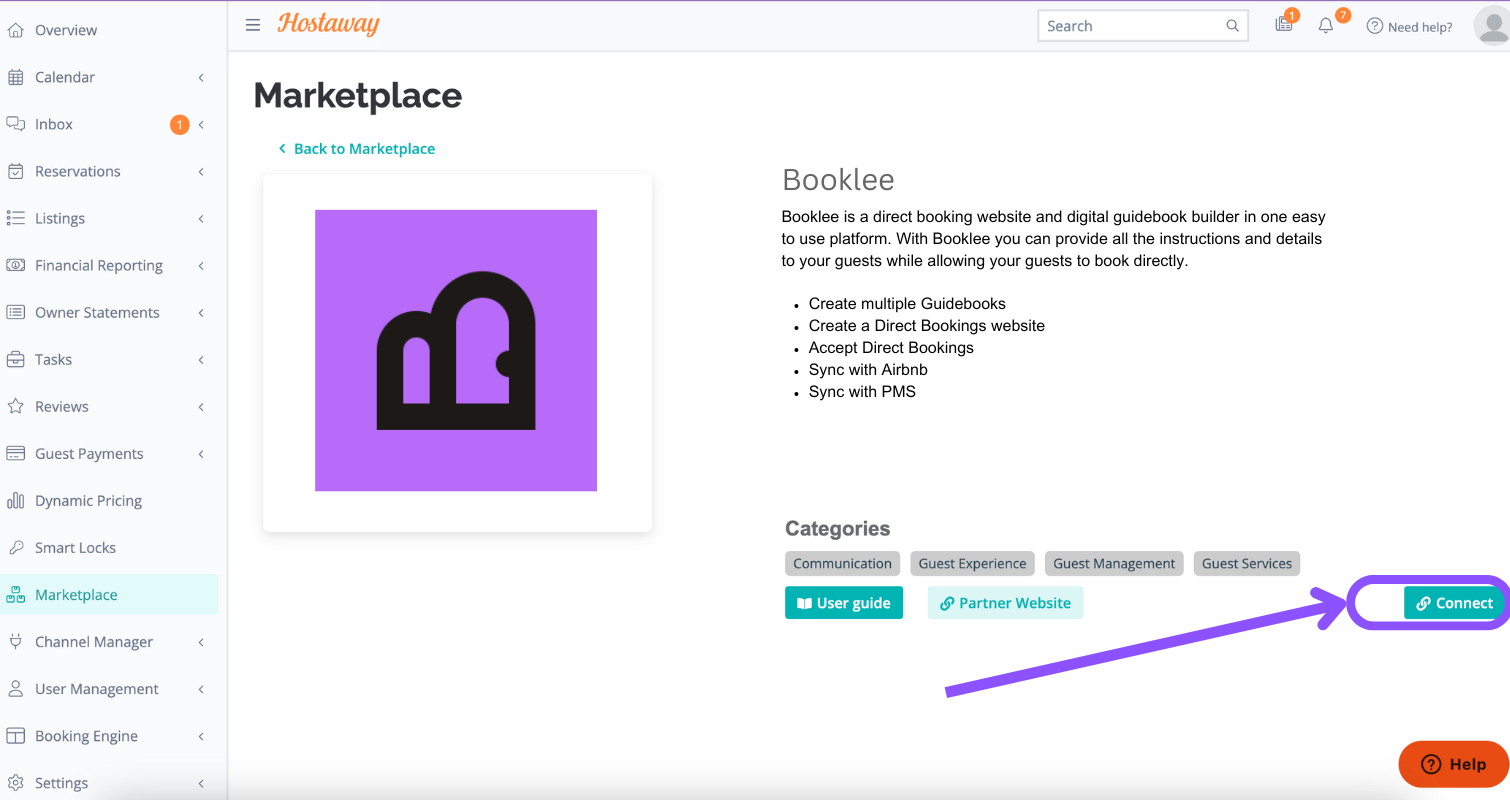Click the Owner Statements document icon
Viewport: 1510px width, 800px height.
[15, 312]
